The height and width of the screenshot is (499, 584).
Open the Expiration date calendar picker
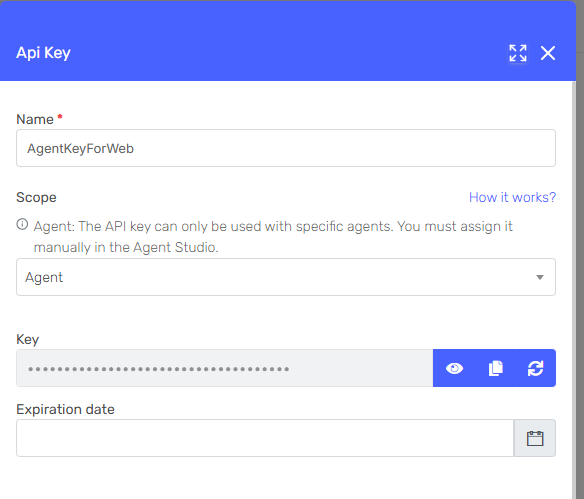pyautogui.click(x=535, y=438)
